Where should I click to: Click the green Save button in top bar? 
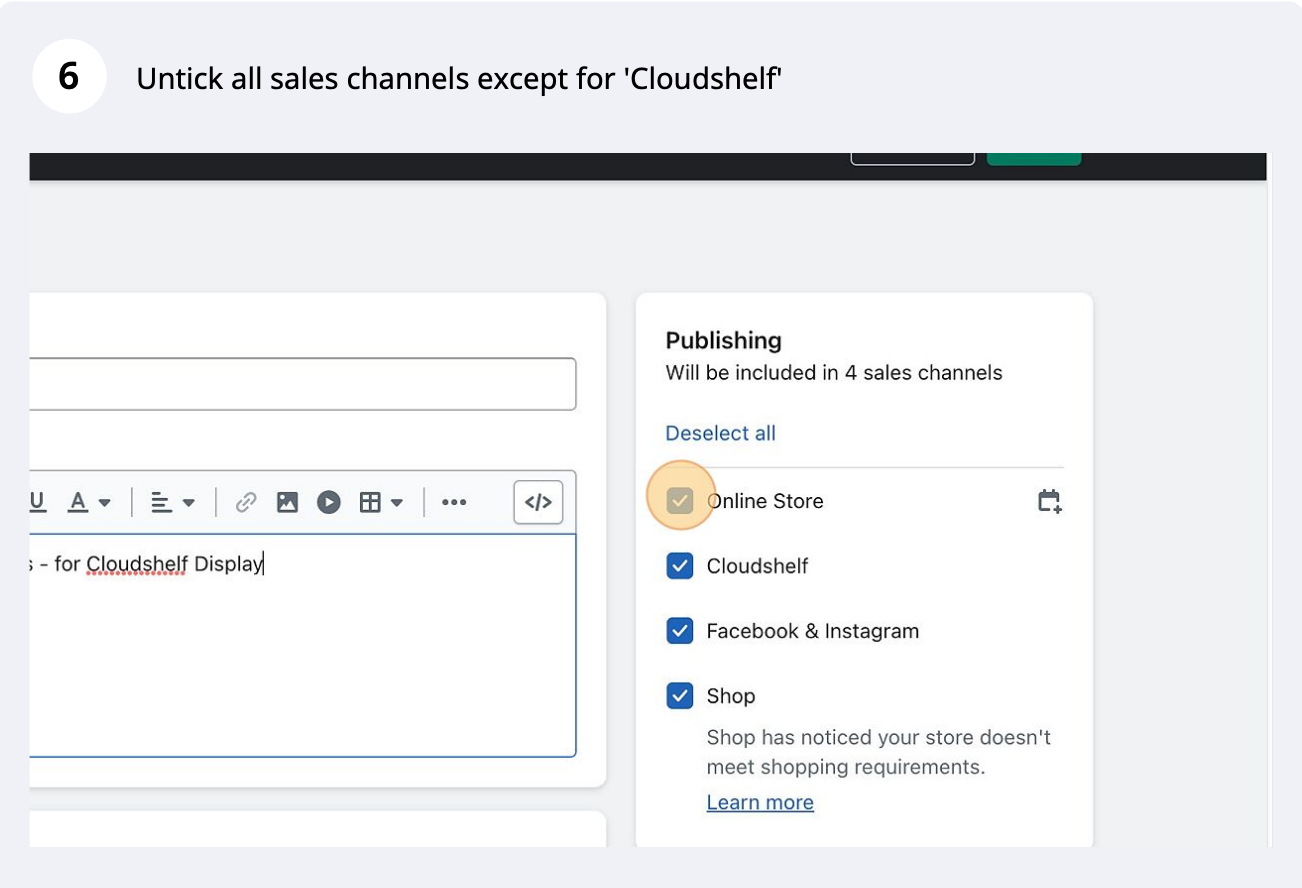(1034, 158)
